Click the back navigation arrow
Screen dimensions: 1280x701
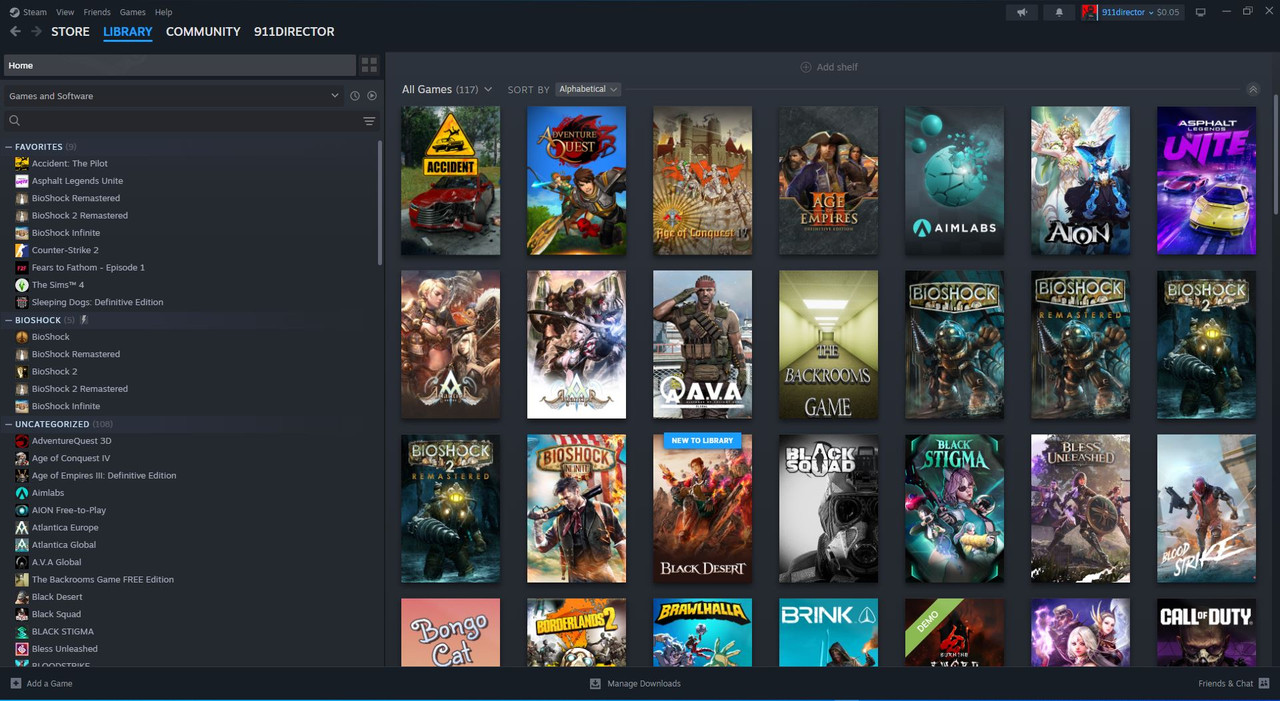coord(15,32)
